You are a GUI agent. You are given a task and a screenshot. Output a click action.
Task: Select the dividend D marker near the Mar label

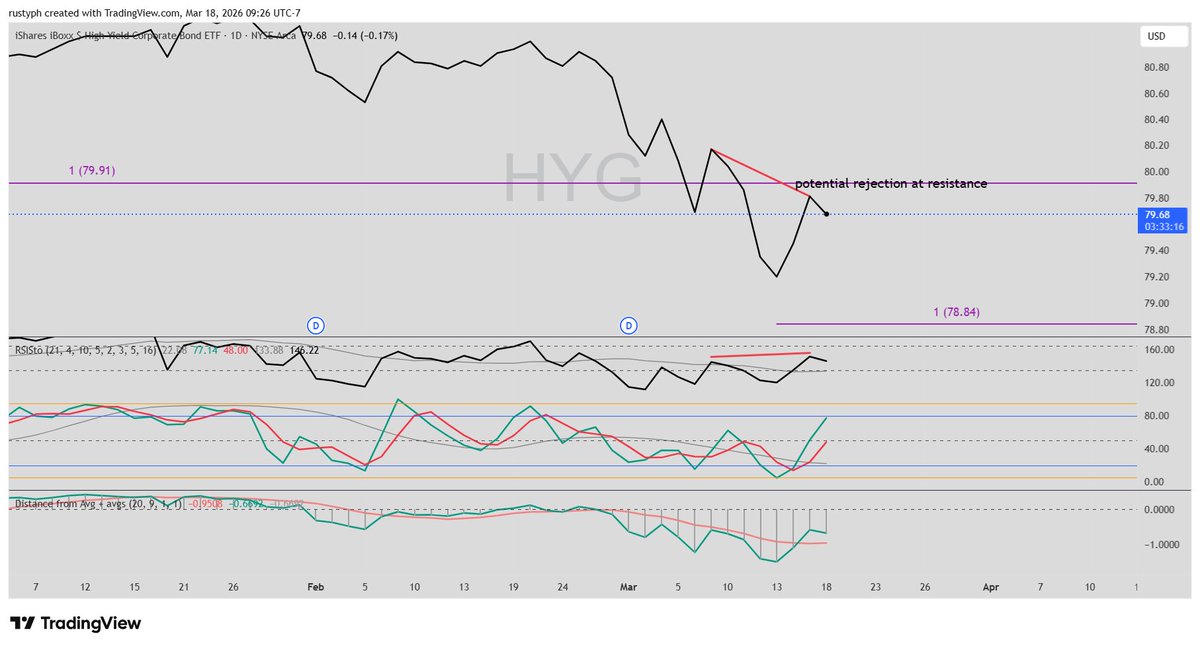pyautogui.click(x=630, y=325)
